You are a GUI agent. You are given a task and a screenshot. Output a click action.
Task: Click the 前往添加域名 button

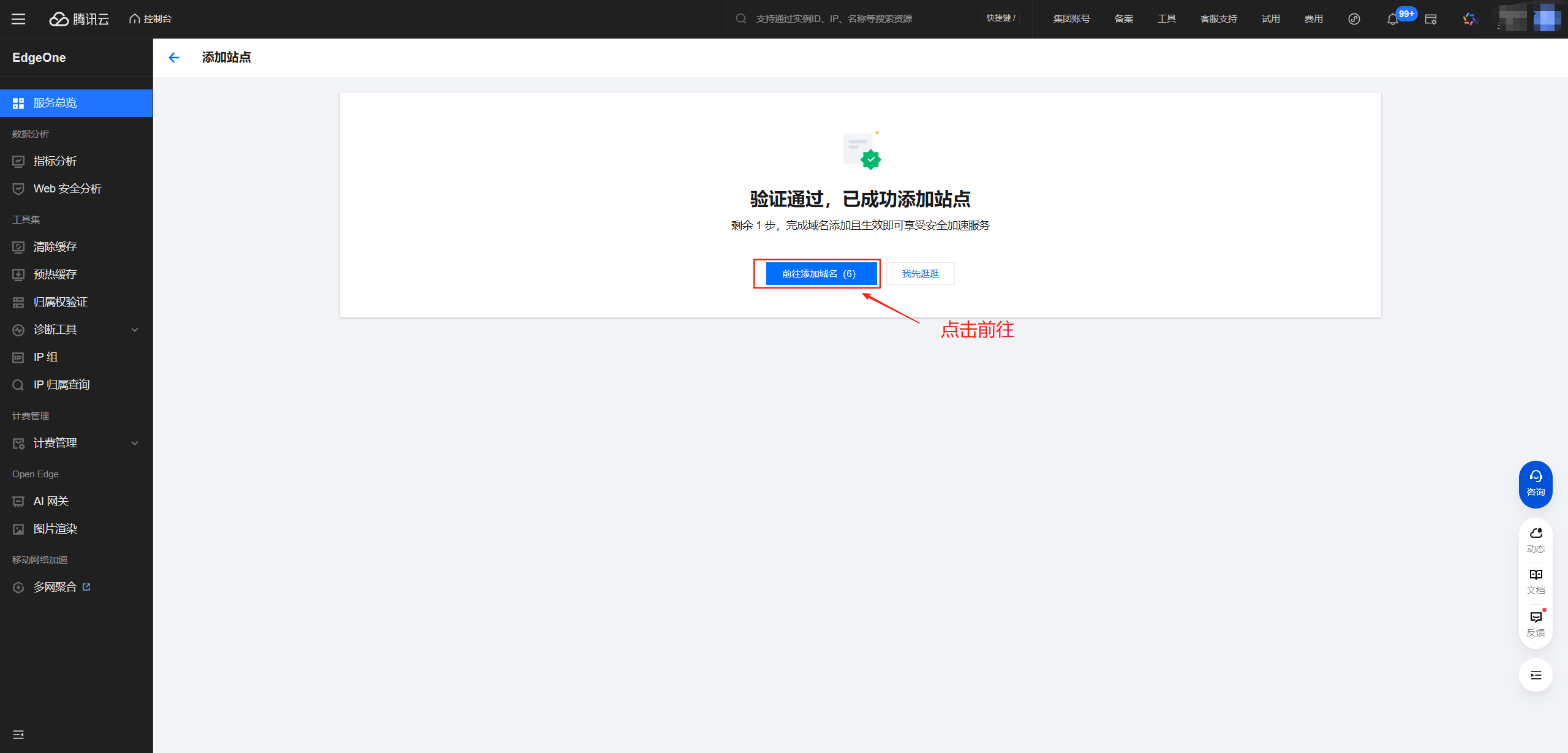pos(820,274)
